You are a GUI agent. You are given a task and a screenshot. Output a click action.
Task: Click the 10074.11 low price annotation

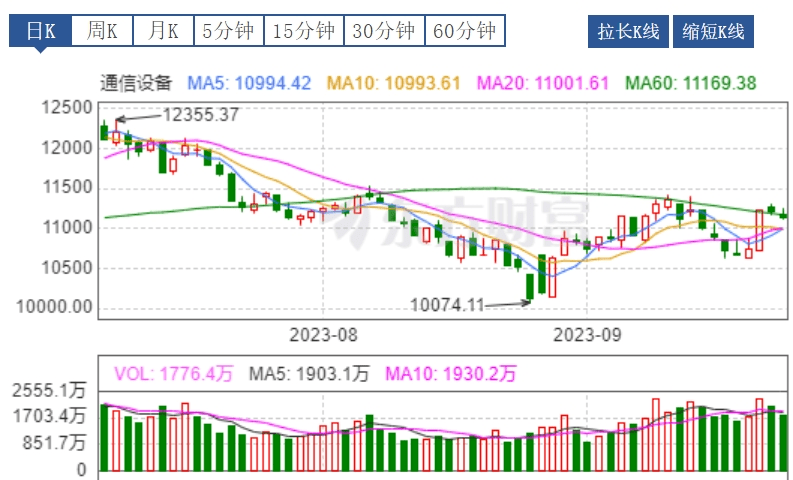(448, 304)
